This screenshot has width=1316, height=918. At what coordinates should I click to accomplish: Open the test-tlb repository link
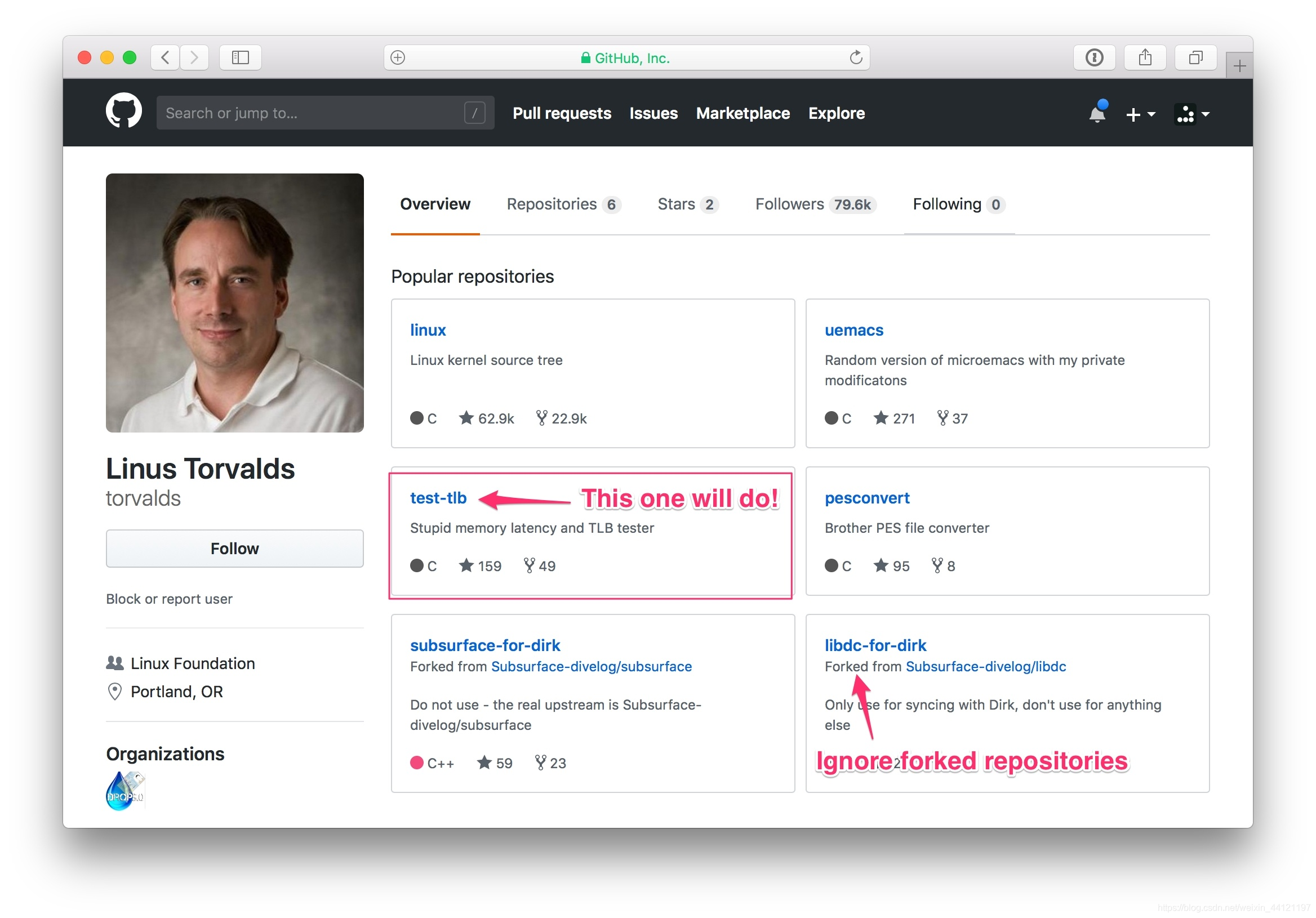pyautogui.click(x=438, y=498)
